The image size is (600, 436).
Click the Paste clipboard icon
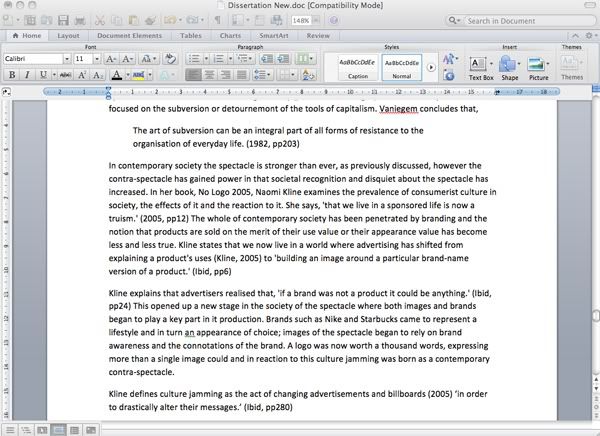[133, 20]
